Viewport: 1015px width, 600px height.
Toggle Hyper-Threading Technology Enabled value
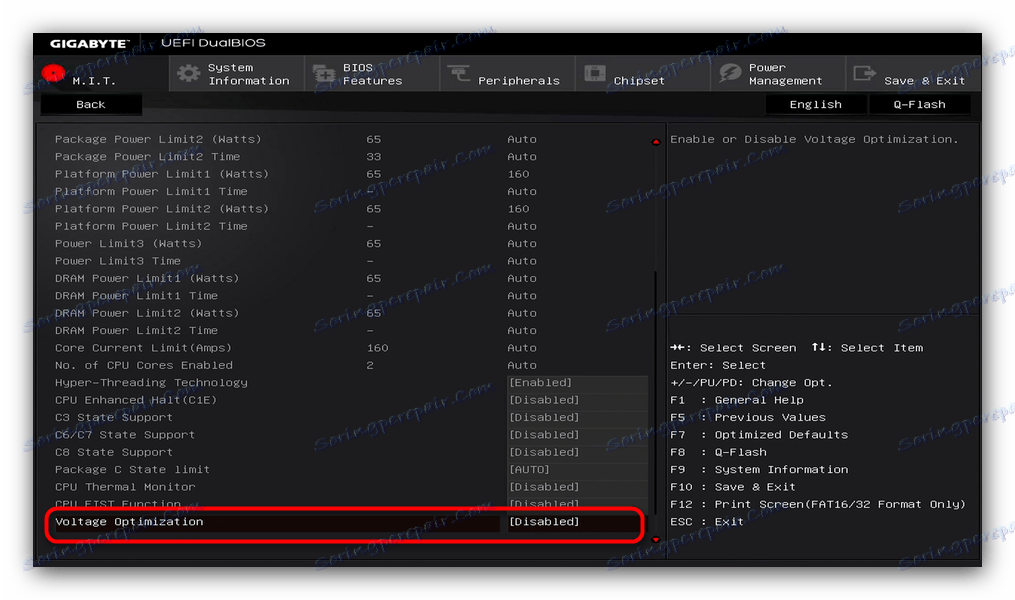[577, 383]
